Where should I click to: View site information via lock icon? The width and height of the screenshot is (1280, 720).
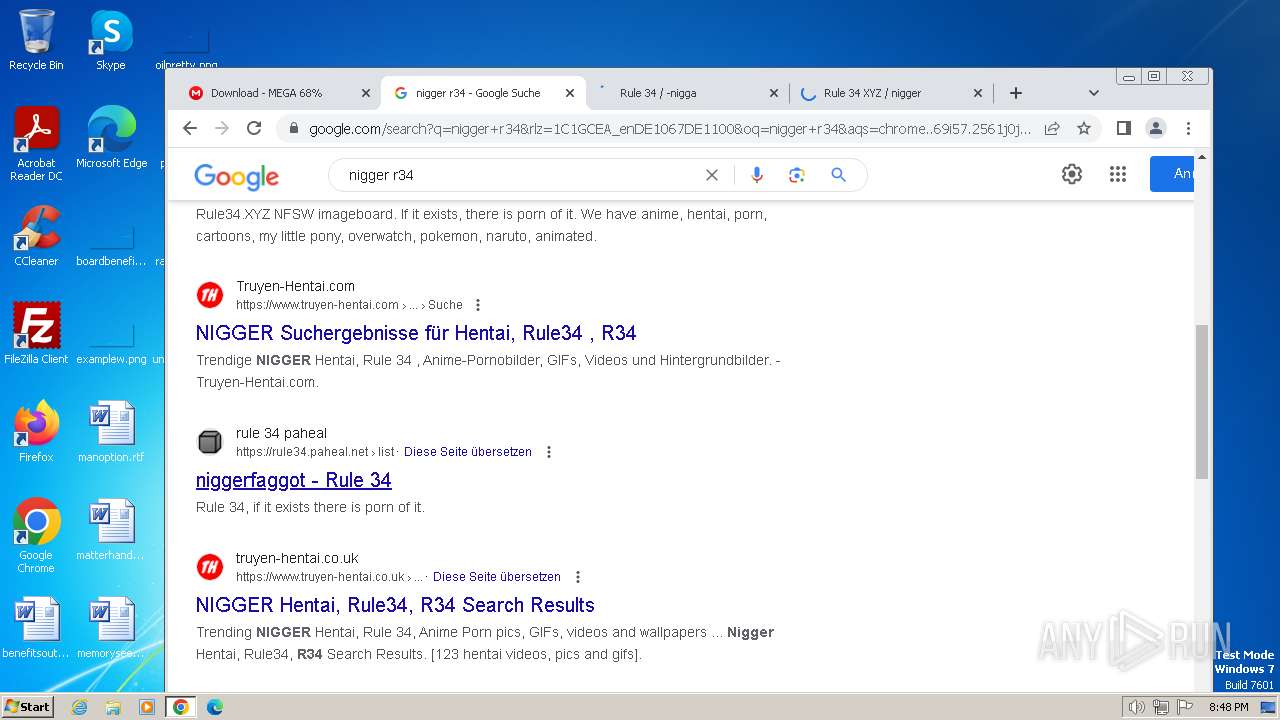[293, 129]
